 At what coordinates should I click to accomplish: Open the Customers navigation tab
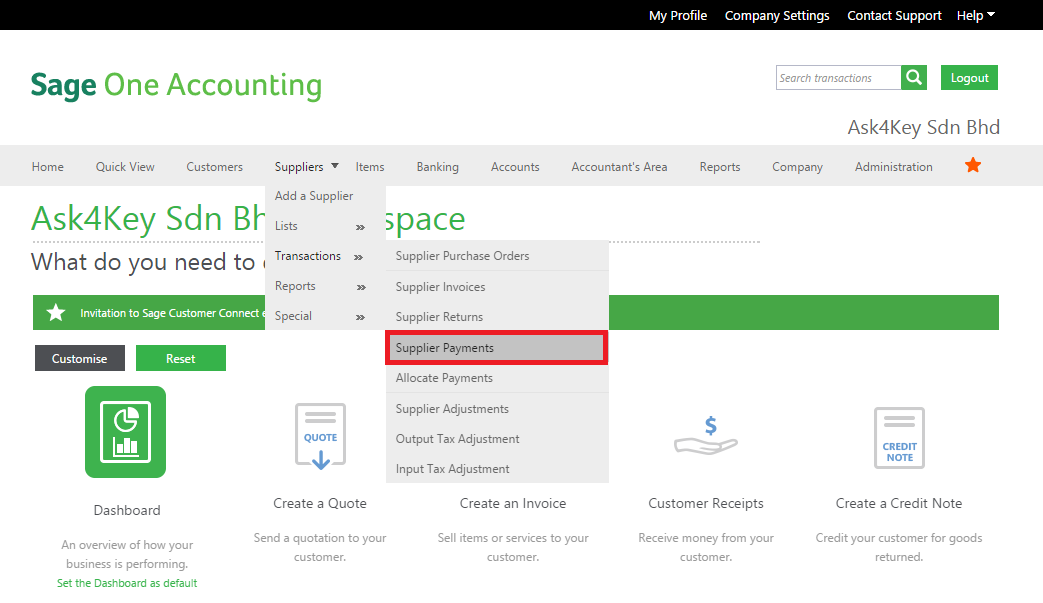(x=214, y=167)
